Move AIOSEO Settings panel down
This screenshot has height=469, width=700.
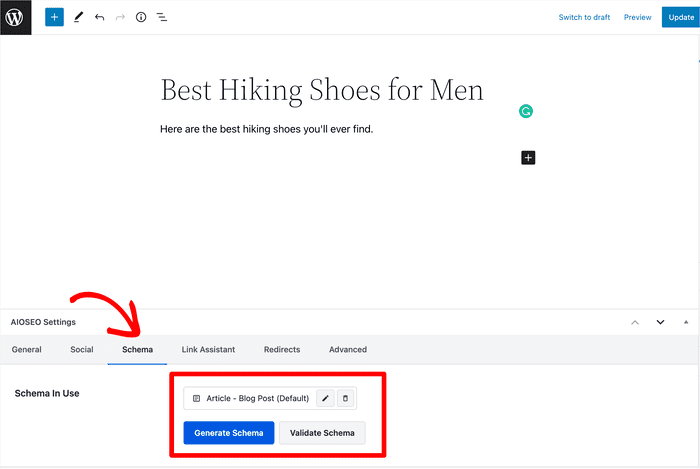point(660,322)
